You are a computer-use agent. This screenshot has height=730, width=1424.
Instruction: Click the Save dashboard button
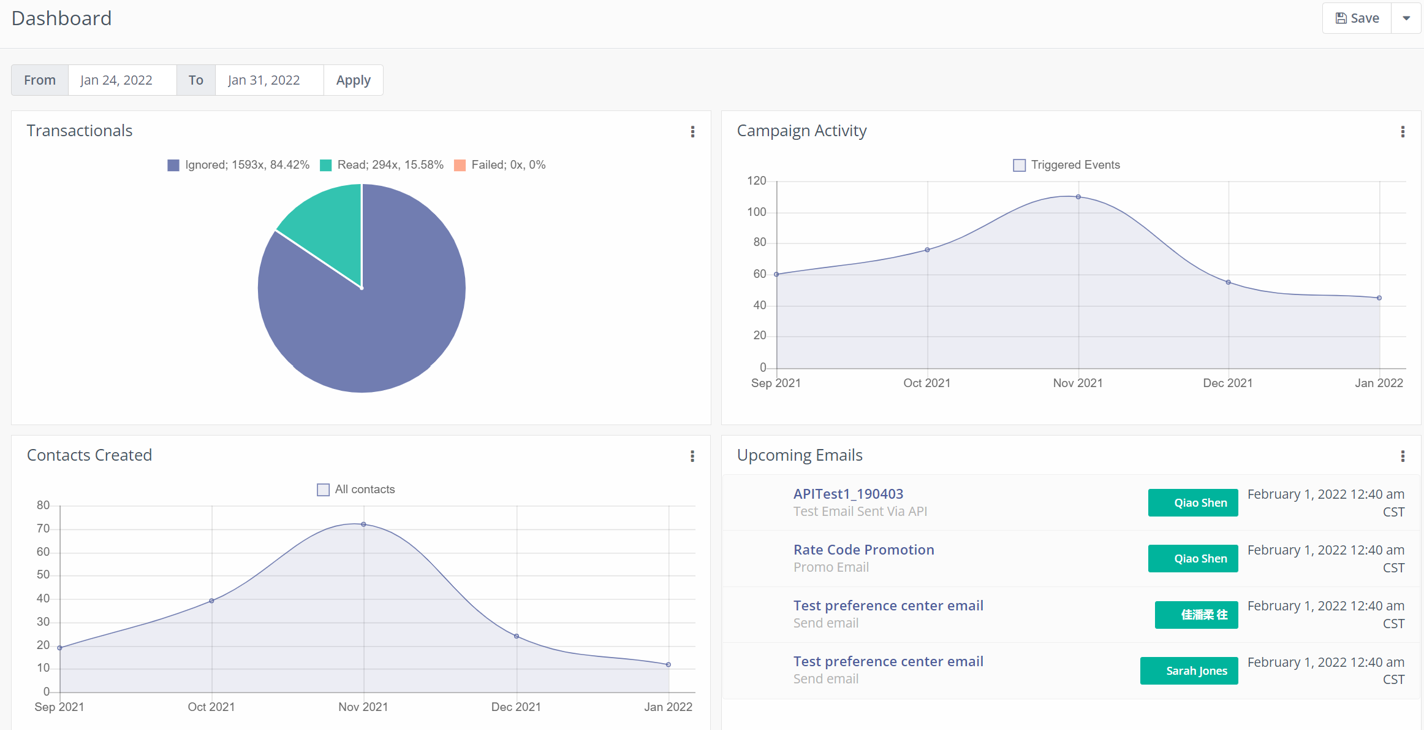1357,18
